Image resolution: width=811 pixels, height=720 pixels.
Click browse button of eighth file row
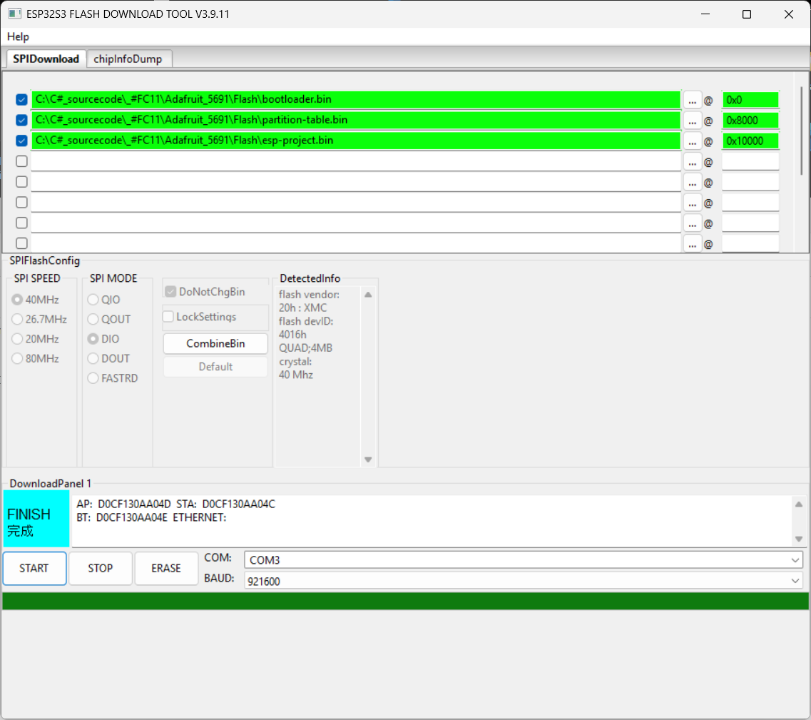point(692,244)
